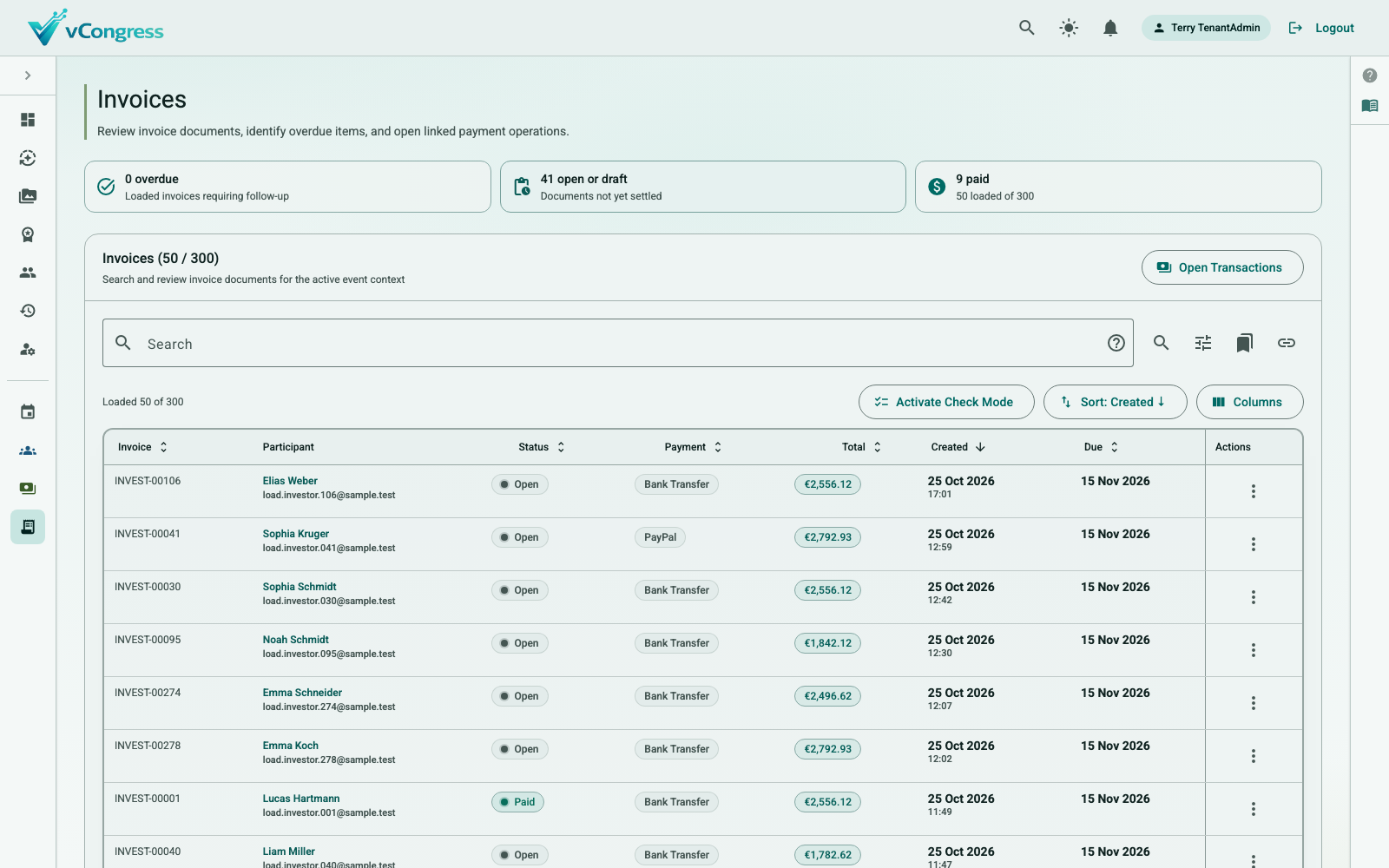Click the 0 overdue summary card
The height and width of the screenshot is (868, 1389).
coord(287,187)
